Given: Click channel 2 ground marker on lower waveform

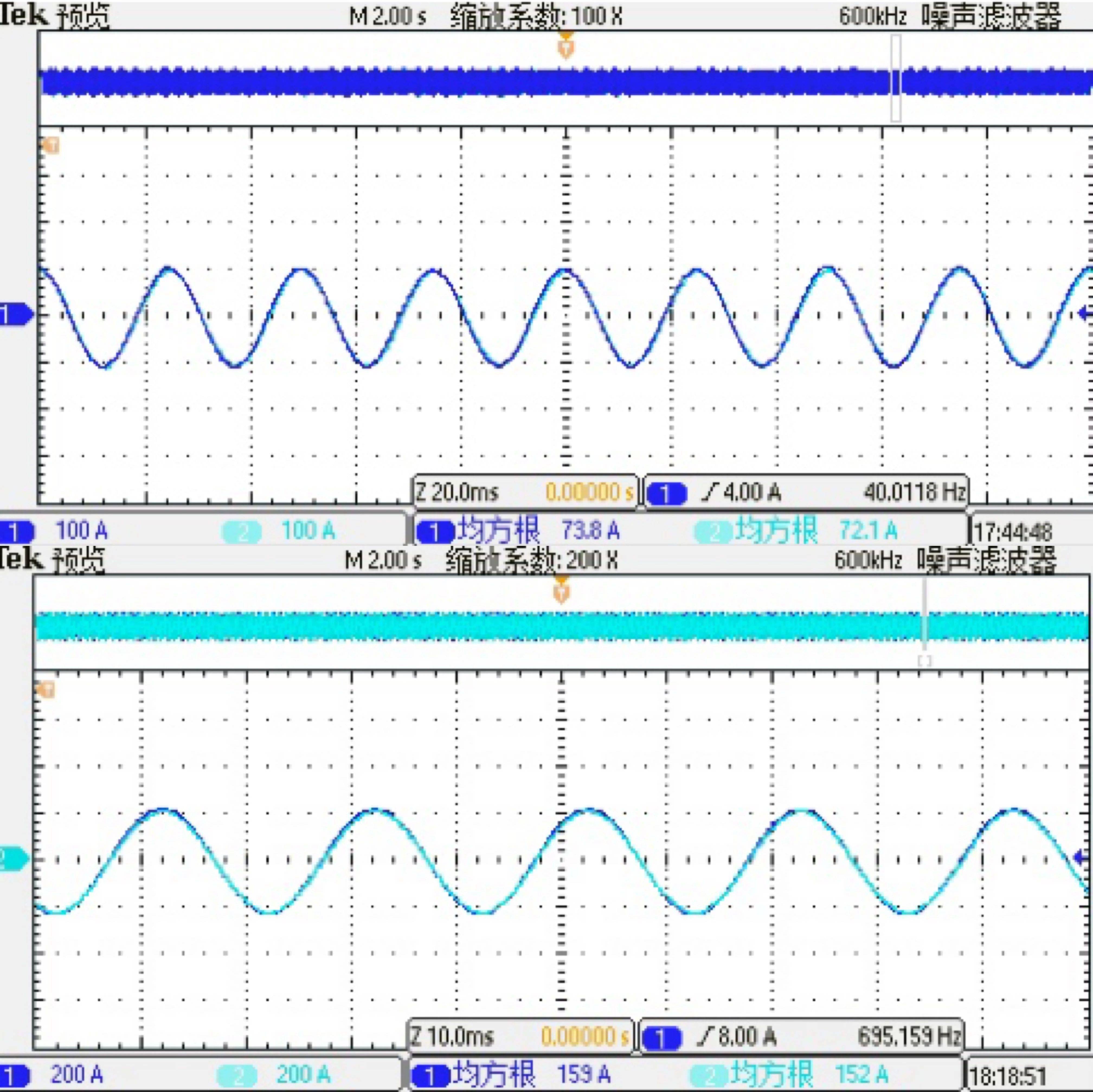Looking at the screenshot, I should 12,859.
